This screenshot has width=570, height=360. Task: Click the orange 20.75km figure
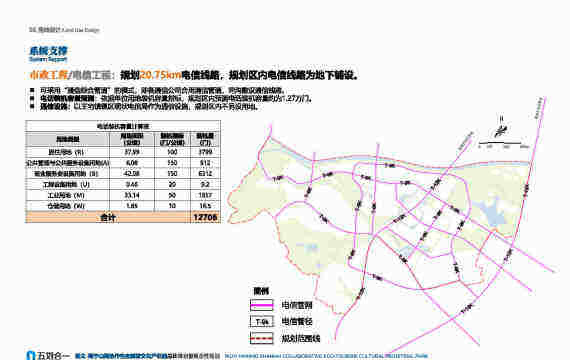point(160,75)
